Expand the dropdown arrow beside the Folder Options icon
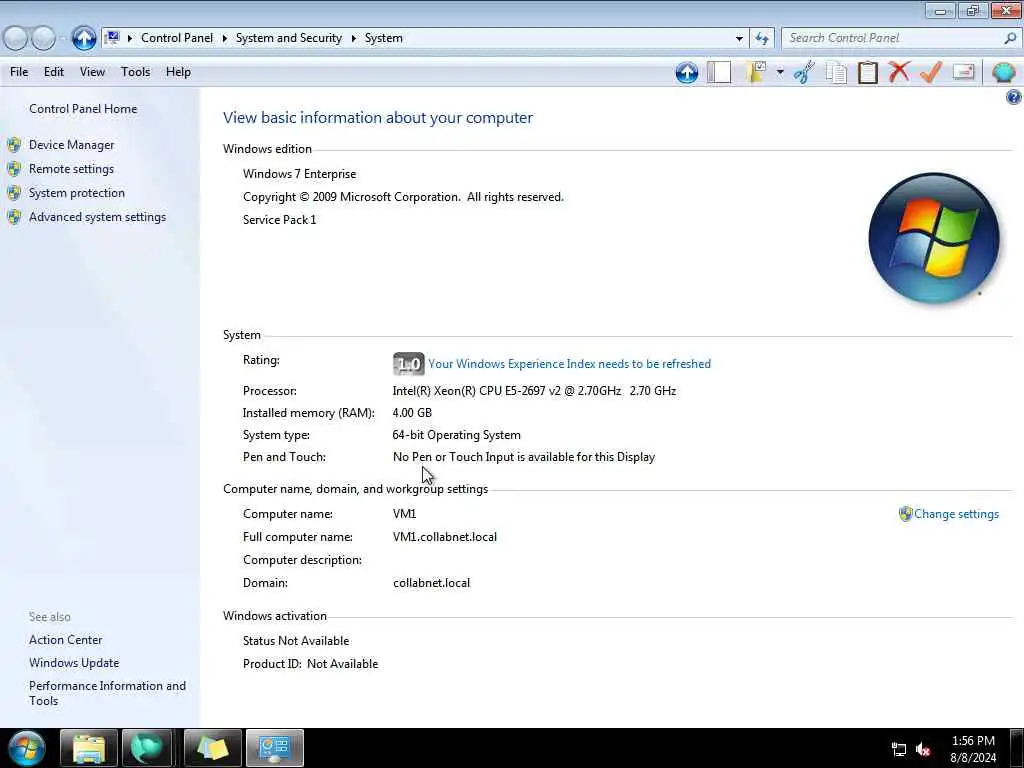Screen dimensions: 1024x768 (x=780, y=72)
